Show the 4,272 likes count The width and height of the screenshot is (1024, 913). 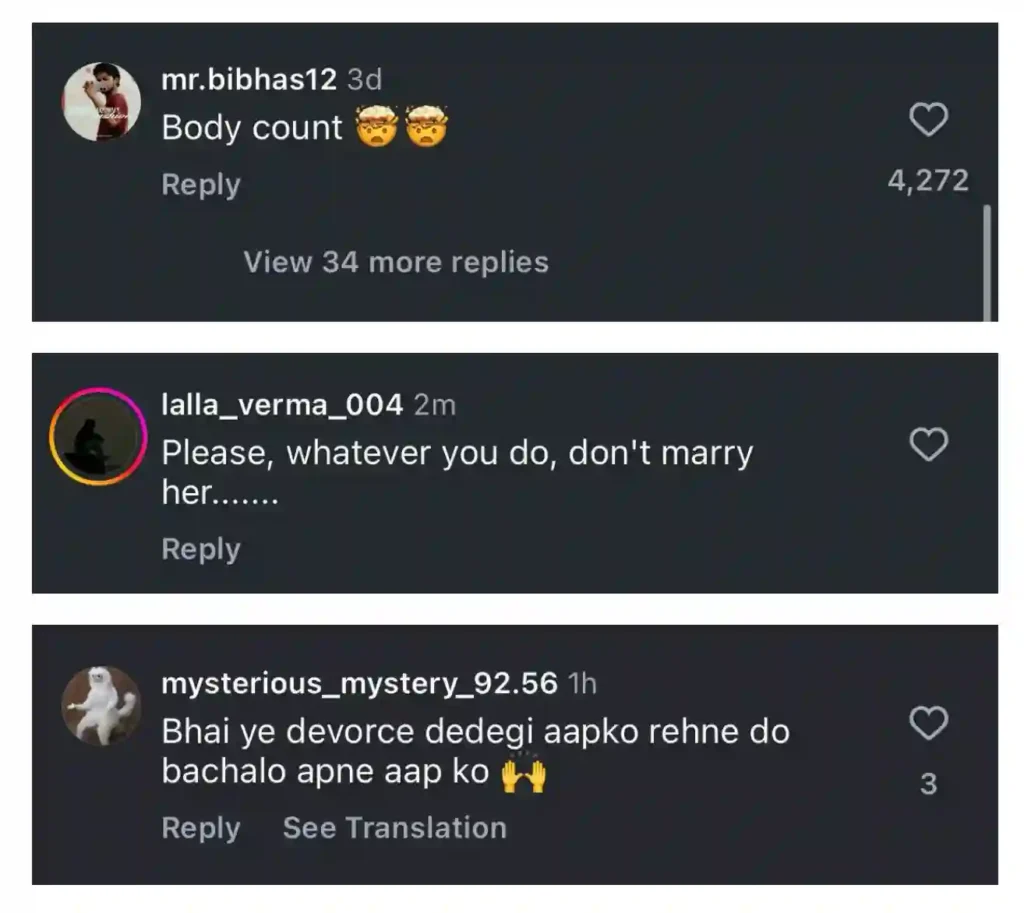[928, 181]
